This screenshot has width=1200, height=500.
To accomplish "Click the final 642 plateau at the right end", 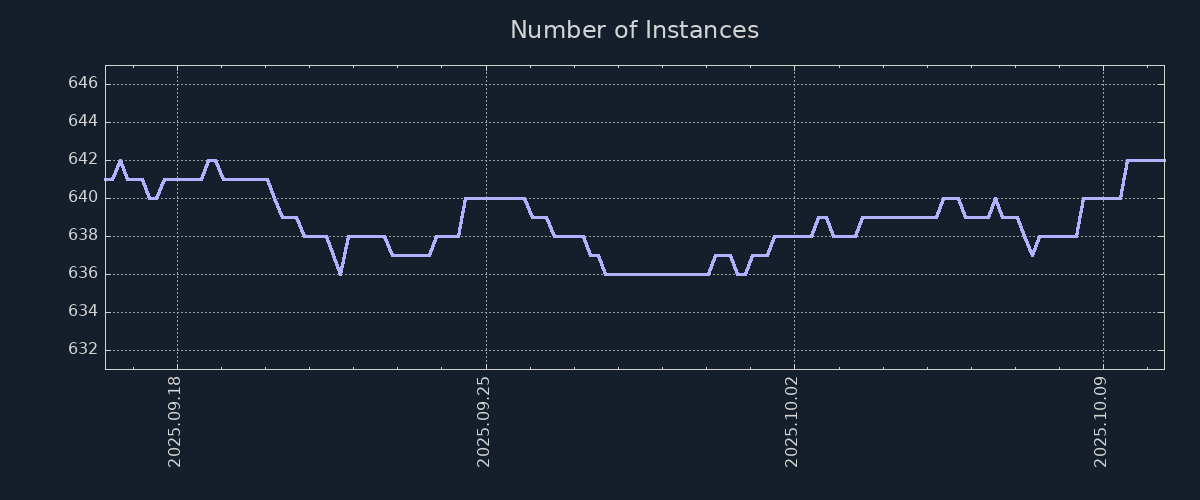I will tap(1146, 160).
